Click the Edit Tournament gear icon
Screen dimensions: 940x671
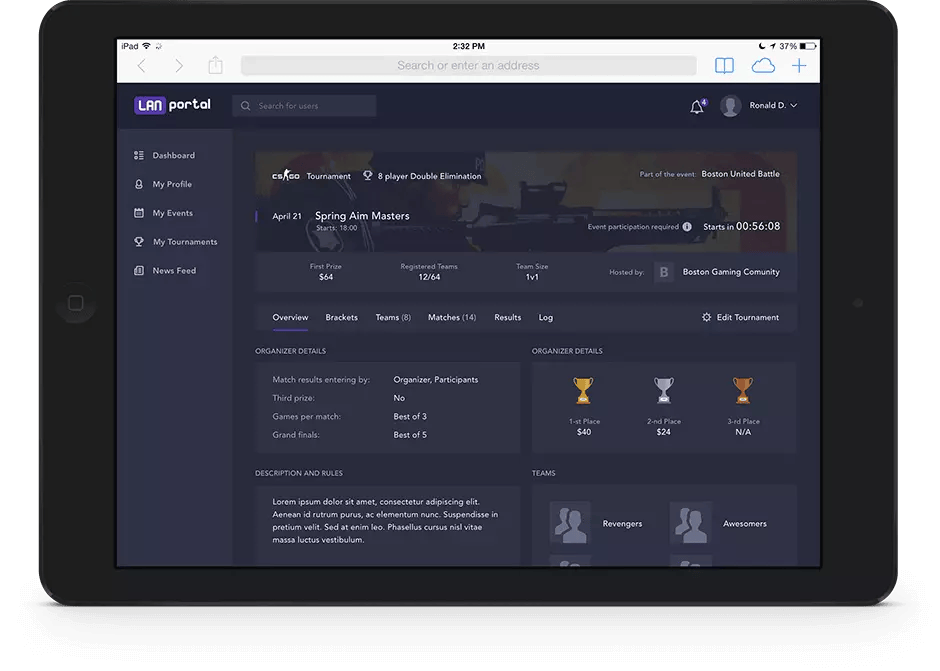pos(706,317)
